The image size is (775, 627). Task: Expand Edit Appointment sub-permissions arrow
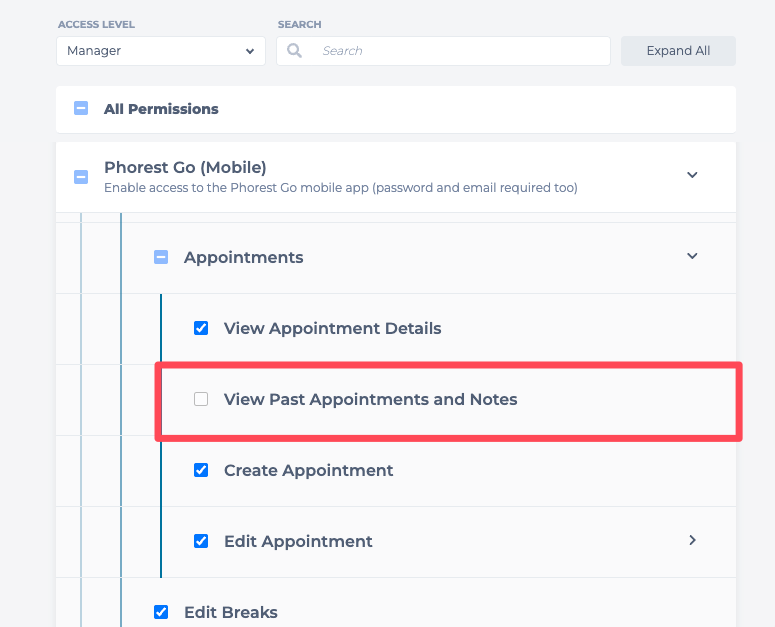692,540
